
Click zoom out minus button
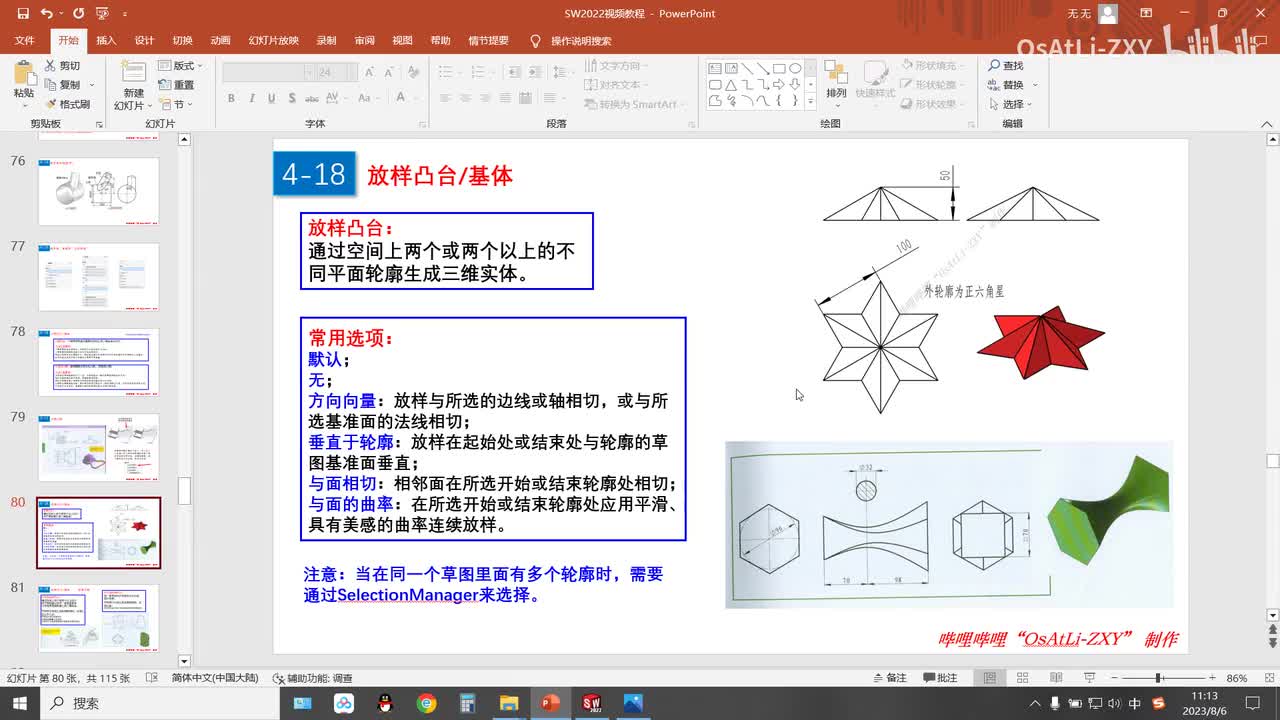pos(1114,678)
